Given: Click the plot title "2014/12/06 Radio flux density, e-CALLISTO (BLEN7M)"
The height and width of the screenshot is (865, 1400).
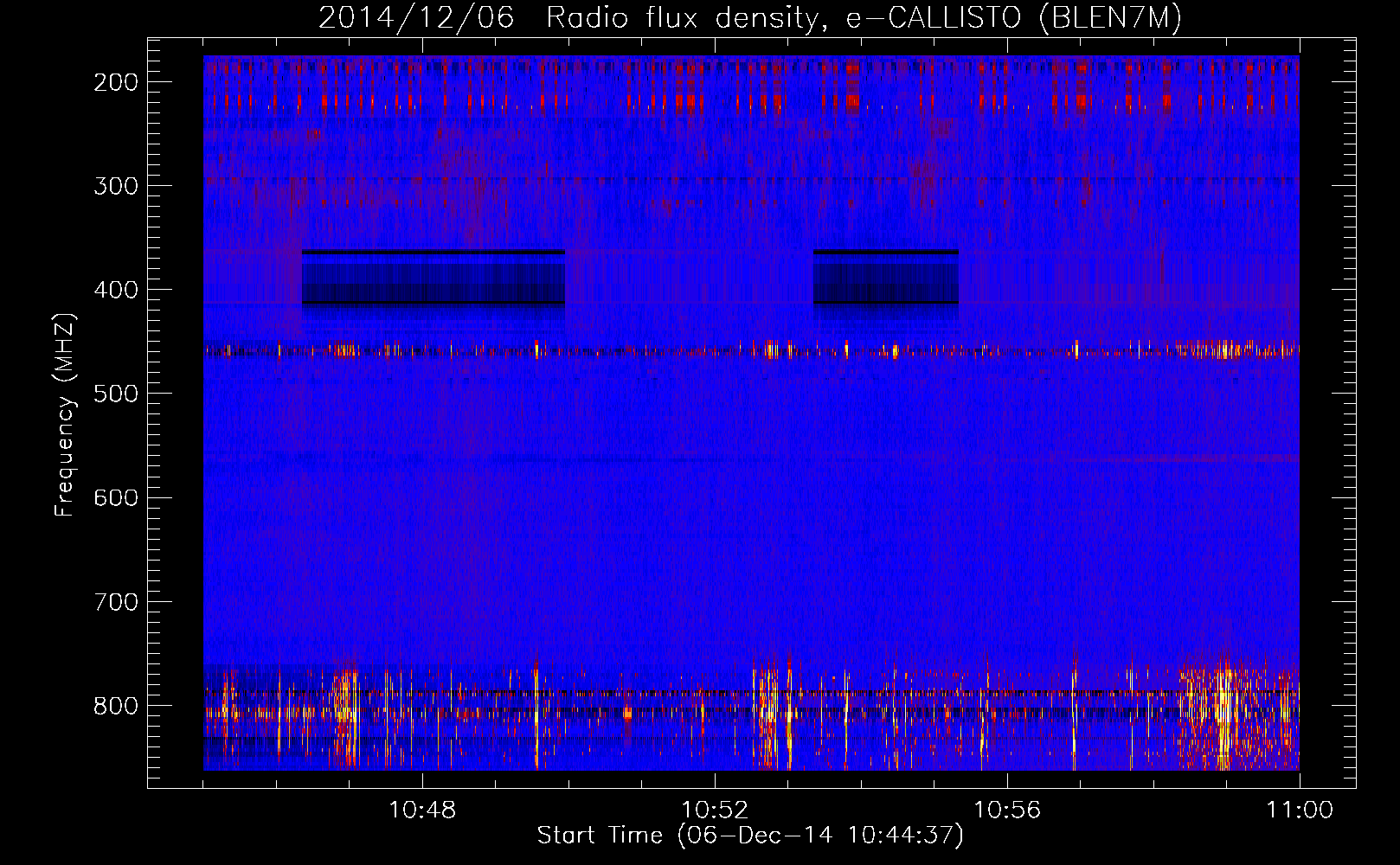Looking at the screenshot, I should tap(750, 17).
